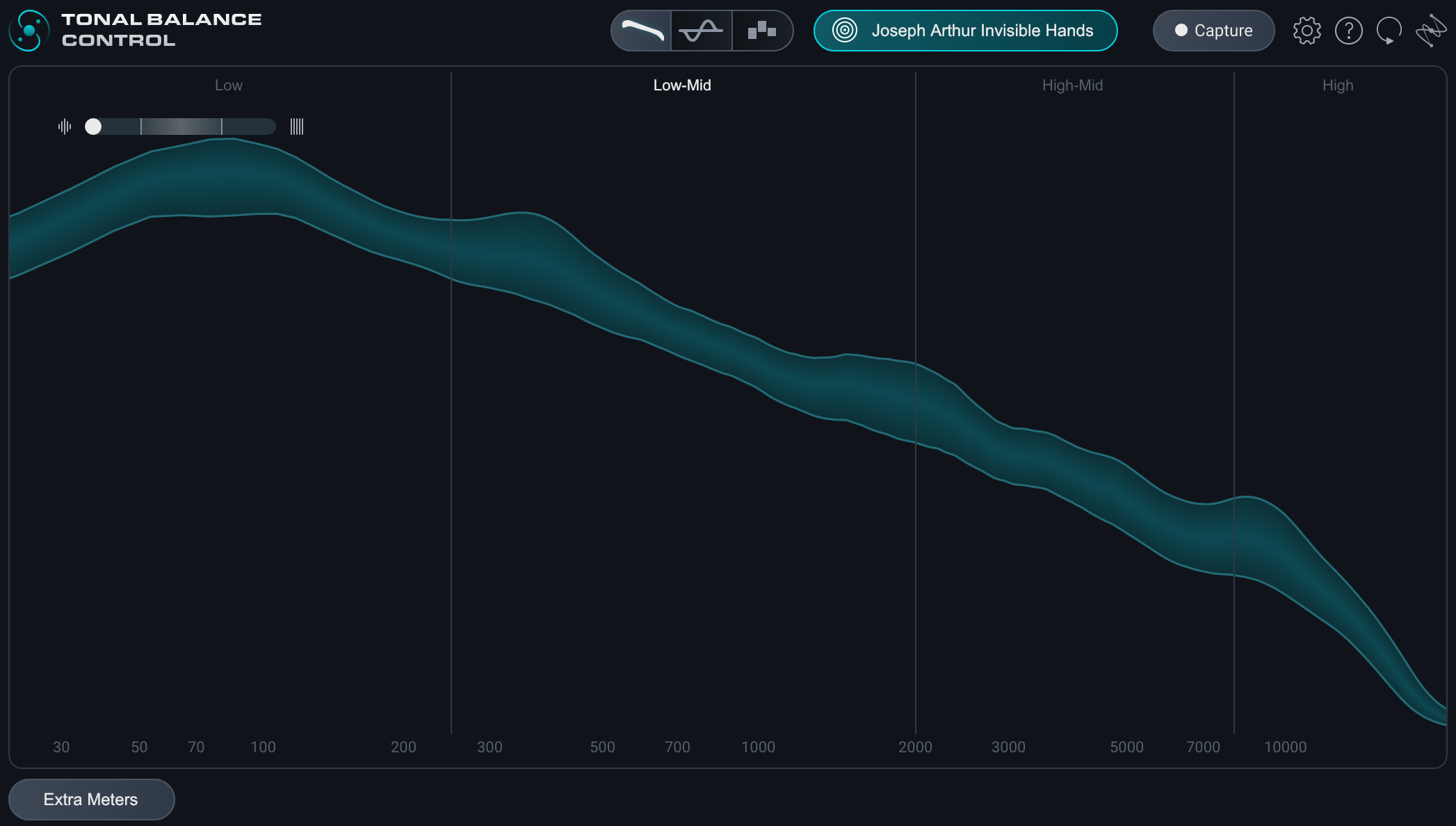Select the High-Mid frequency band label
Viewport: 1456px width, 826px height.
1072,86
